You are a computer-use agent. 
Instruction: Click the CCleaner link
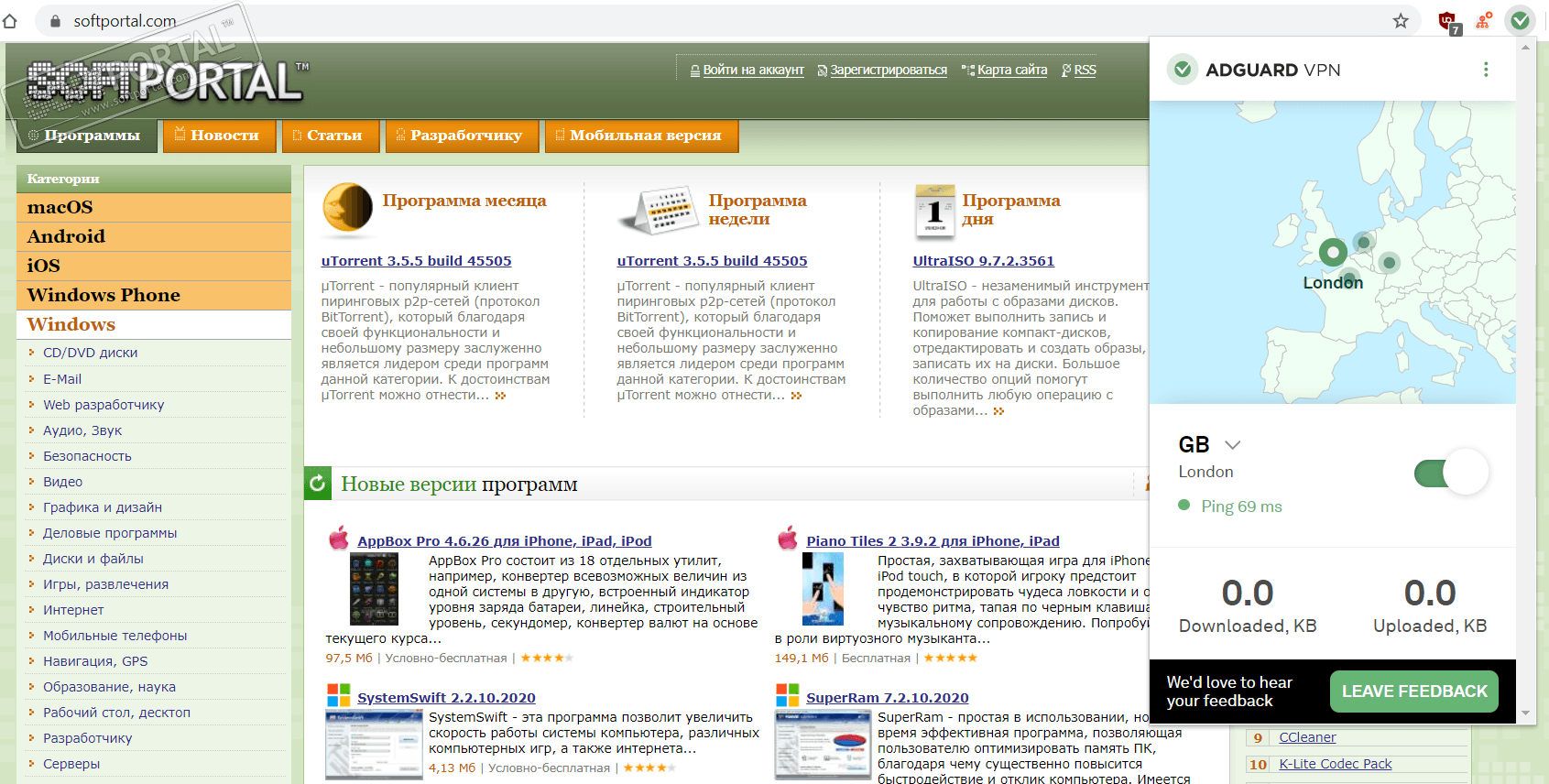click(x=1307, y=737)
